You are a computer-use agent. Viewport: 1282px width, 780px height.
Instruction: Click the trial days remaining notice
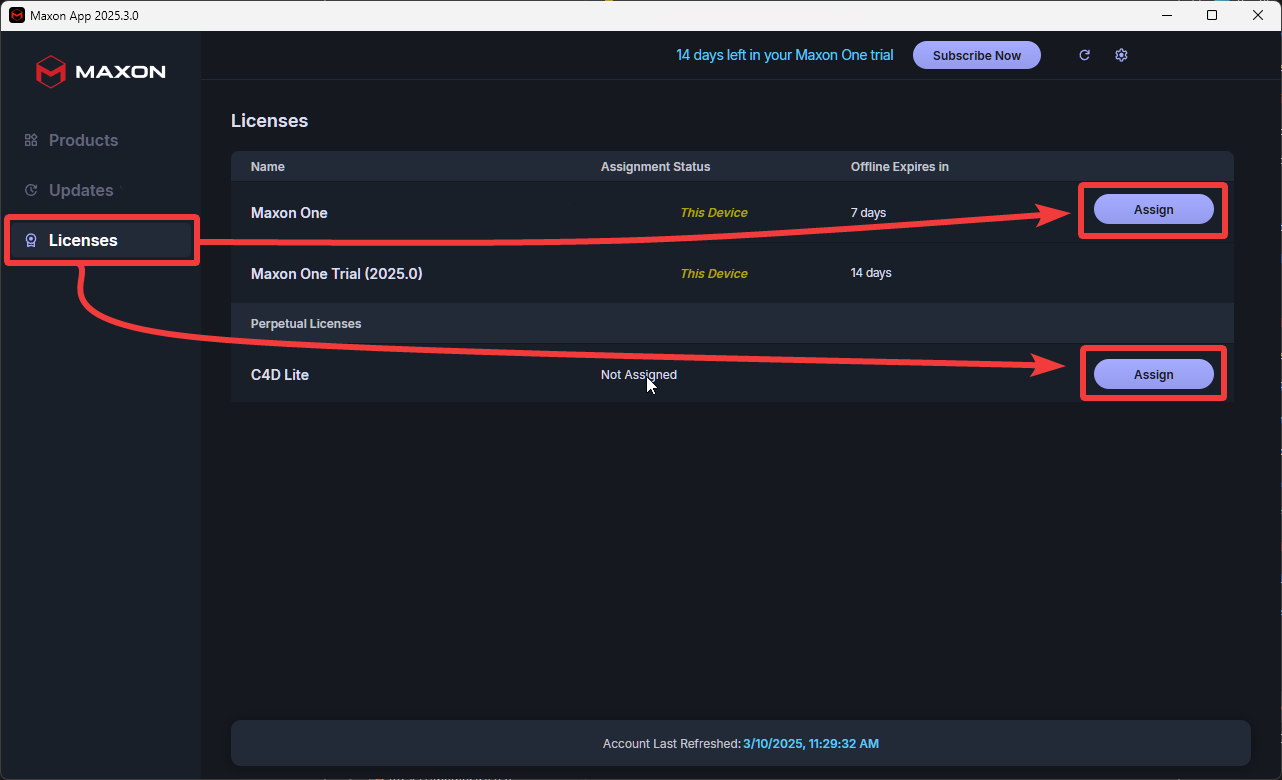(x=785, y=55)
